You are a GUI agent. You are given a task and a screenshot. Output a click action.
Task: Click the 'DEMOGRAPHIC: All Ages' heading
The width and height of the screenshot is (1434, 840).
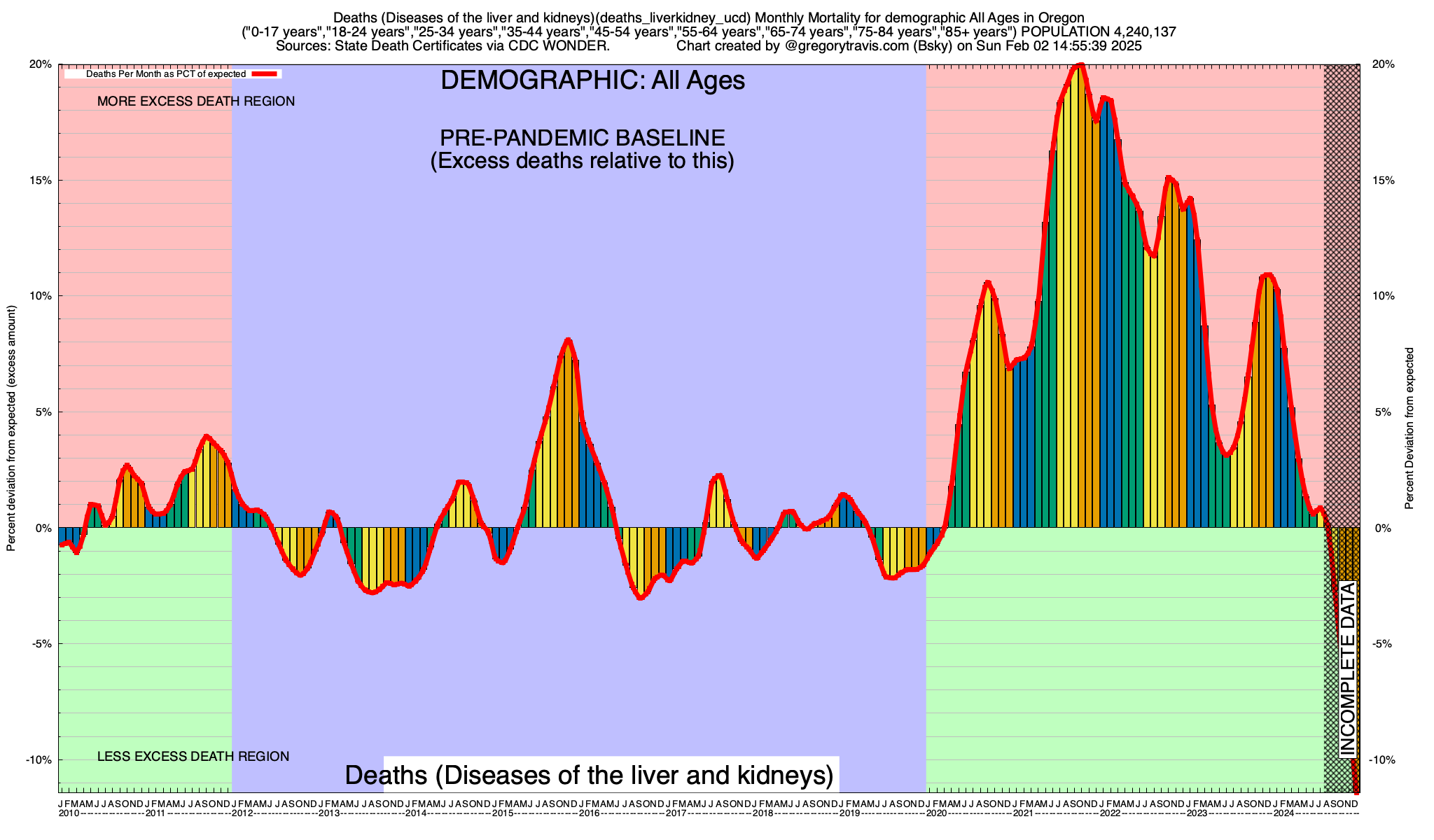[x=592, y=80]
